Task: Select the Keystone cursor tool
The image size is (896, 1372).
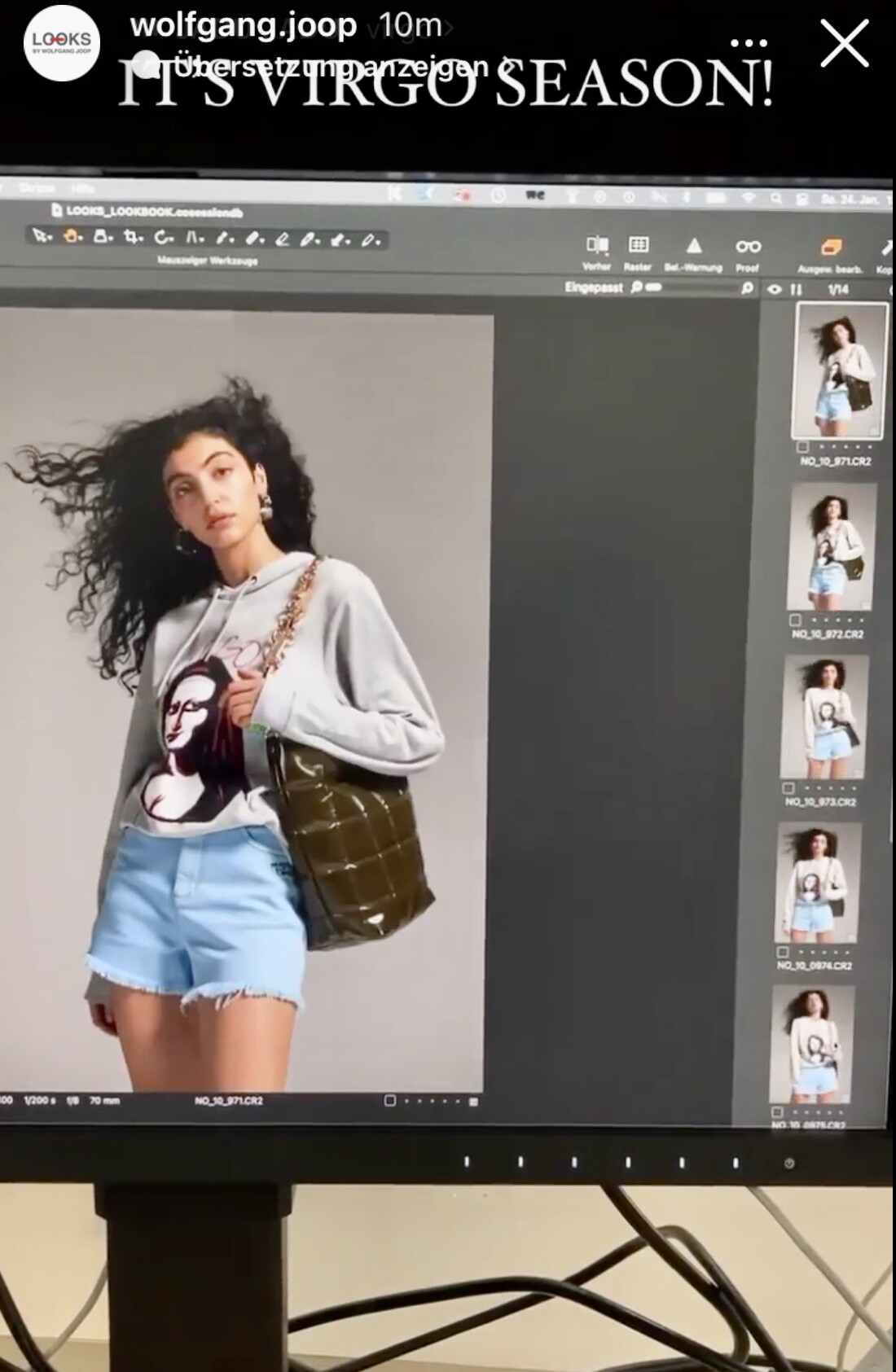Action: coord(195,239)
